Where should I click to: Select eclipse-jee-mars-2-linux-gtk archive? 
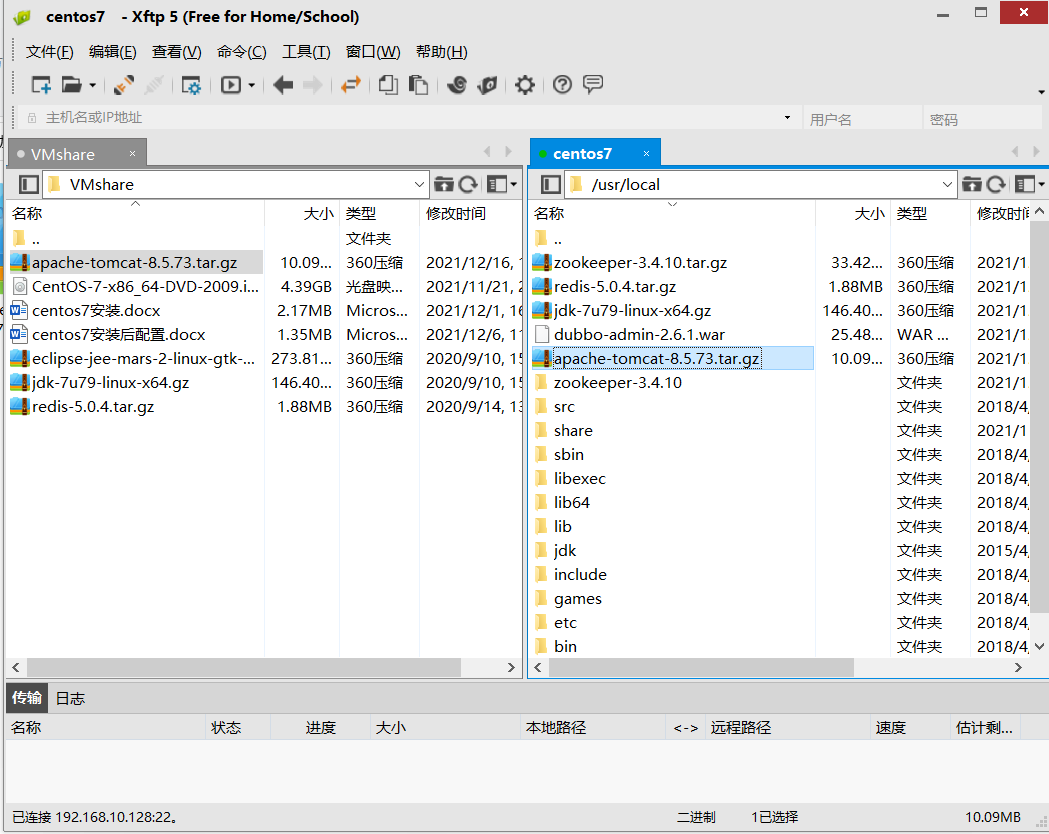tap(134, 359)
